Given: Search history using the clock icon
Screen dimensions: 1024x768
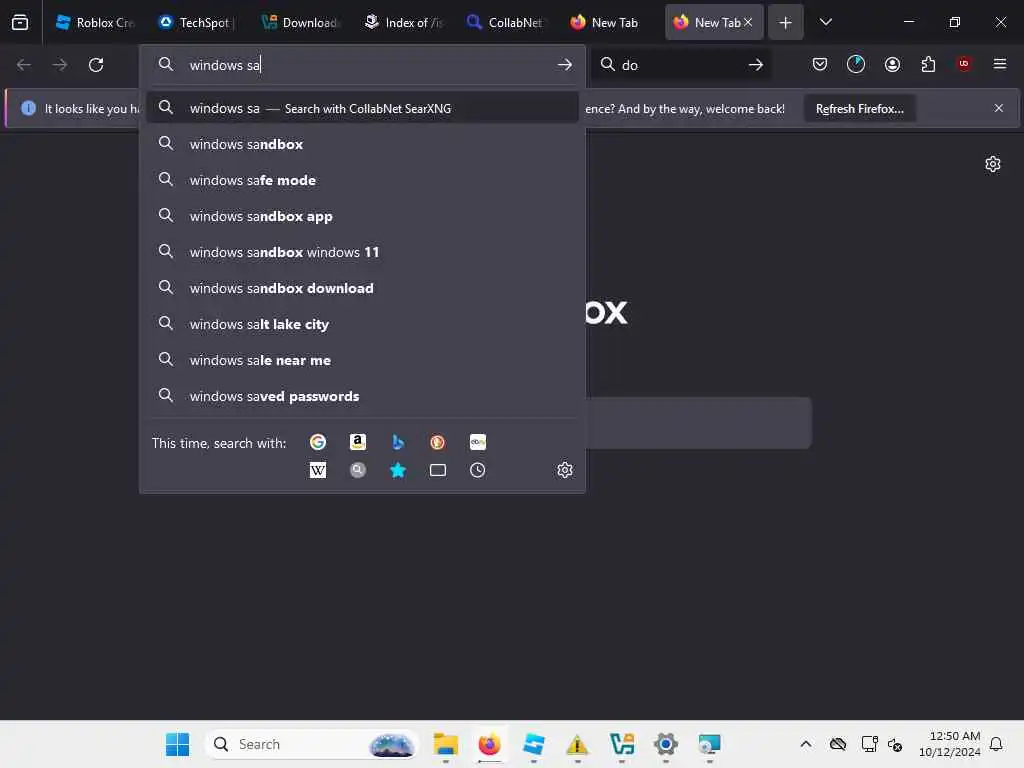Looking at the screenshot, I should pyautogui.click(x=477, y=470).
